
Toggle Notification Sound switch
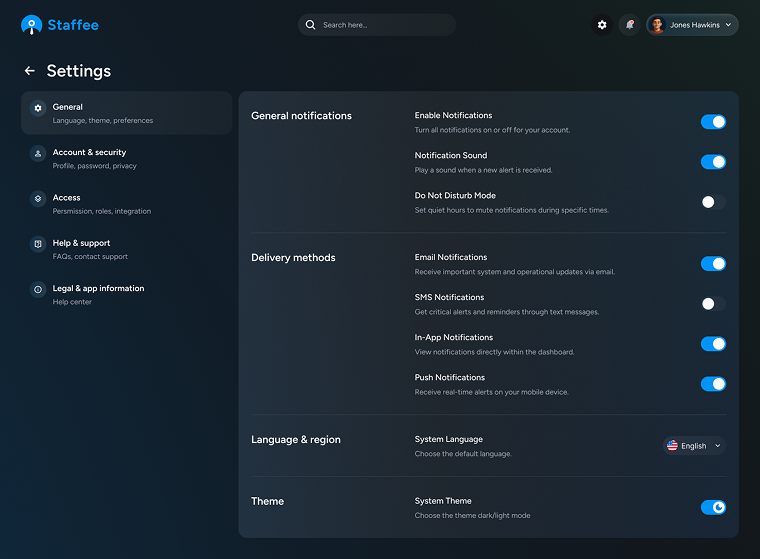tap(713, 162)
